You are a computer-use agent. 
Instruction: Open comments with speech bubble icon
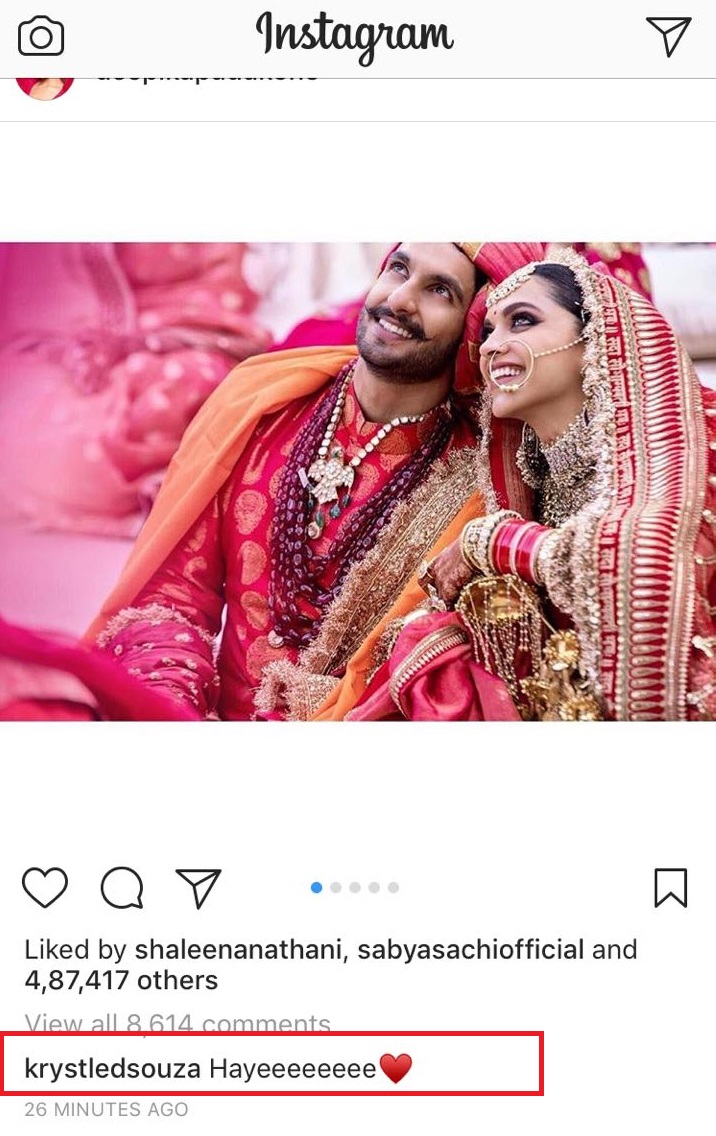[x=122, y=887]
